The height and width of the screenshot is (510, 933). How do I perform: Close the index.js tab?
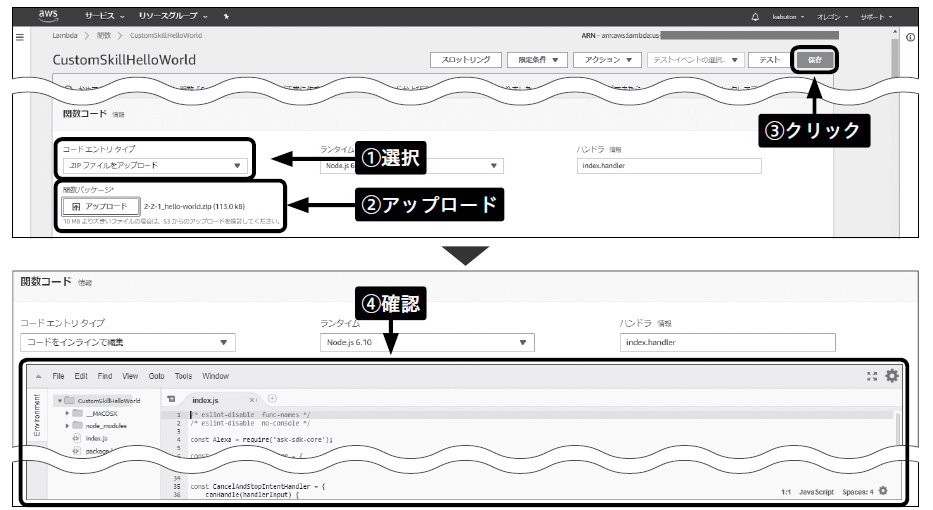pyautogui.click(x=252, y=400)
